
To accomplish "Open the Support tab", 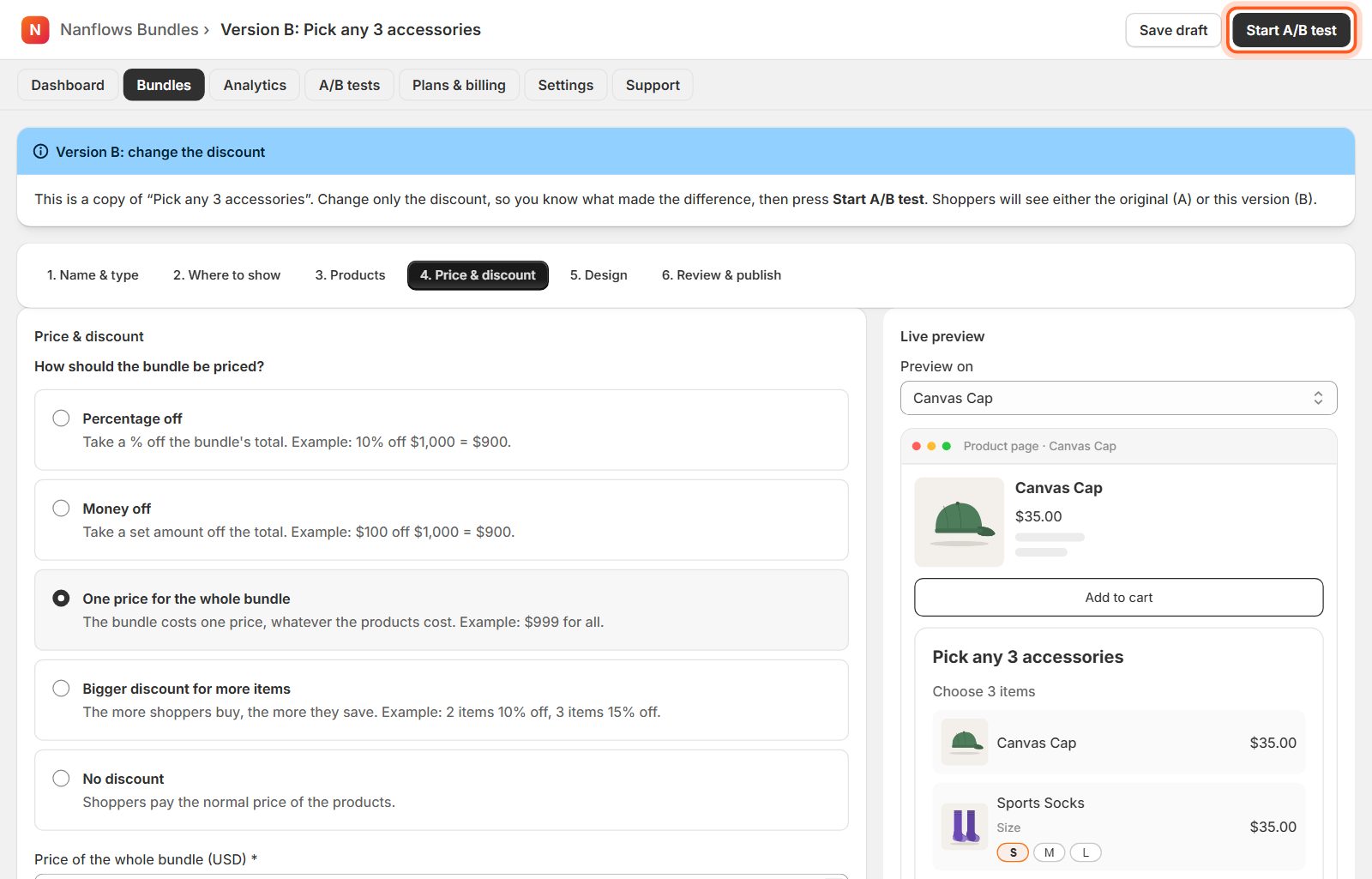I will tap(653, 85).
